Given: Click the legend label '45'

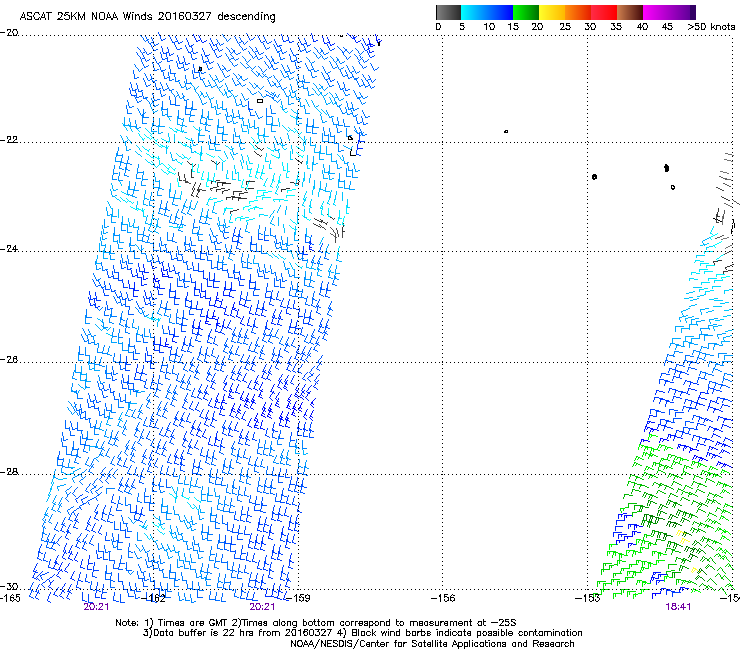Looking at the screenshot, I should coord(667,27).
